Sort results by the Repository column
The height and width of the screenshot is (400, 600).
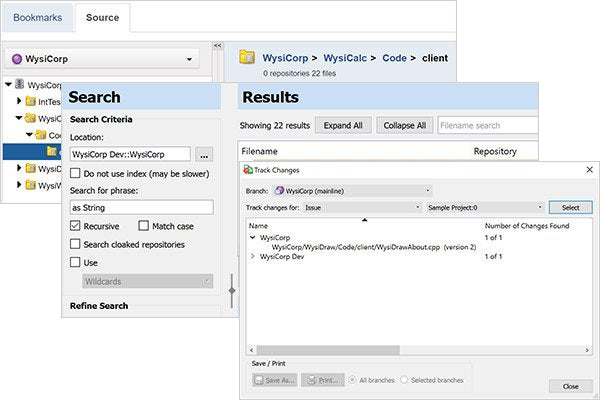pyautogui.click(x=495, y=152)
